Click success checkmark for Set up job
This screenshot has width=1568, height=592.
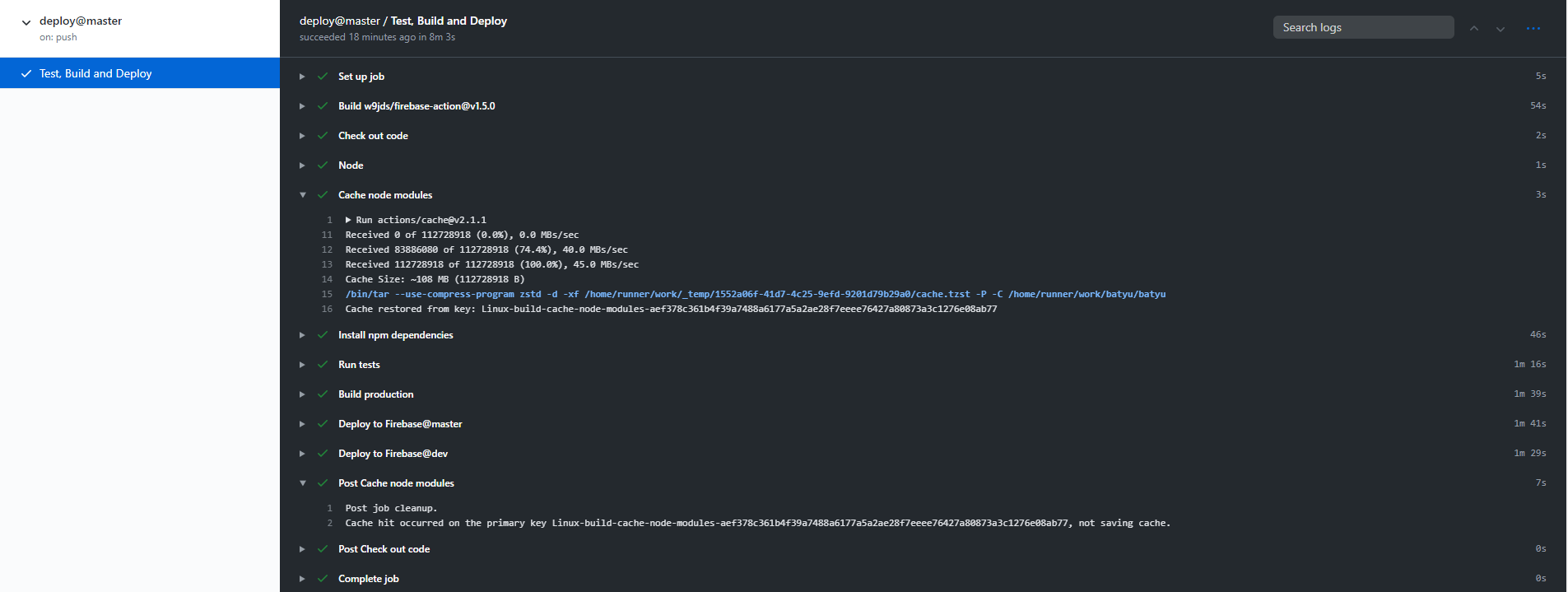pos(323,77)
